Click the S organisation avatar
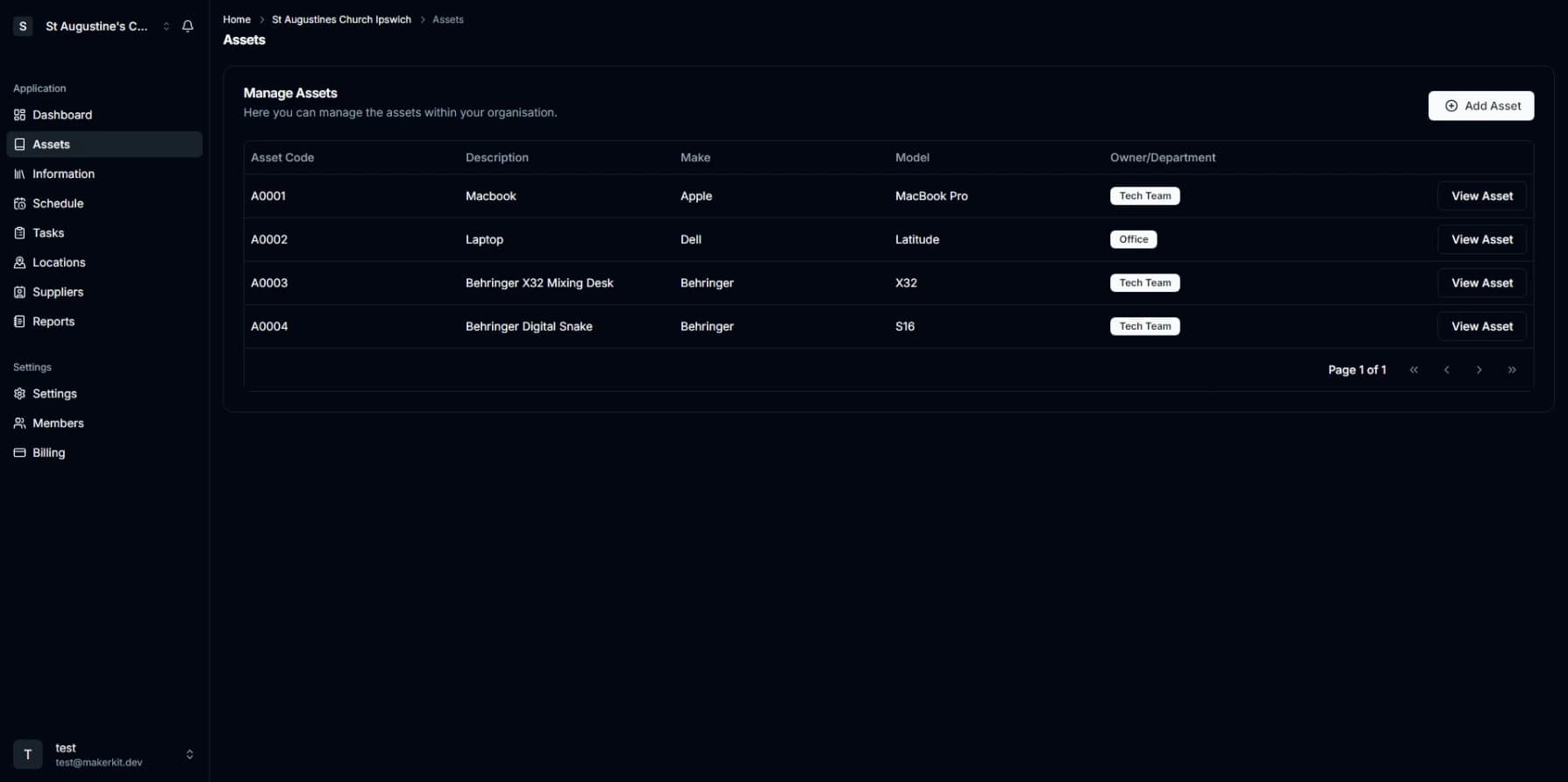Screen dimensions: 1568x782 coord(23,26)
